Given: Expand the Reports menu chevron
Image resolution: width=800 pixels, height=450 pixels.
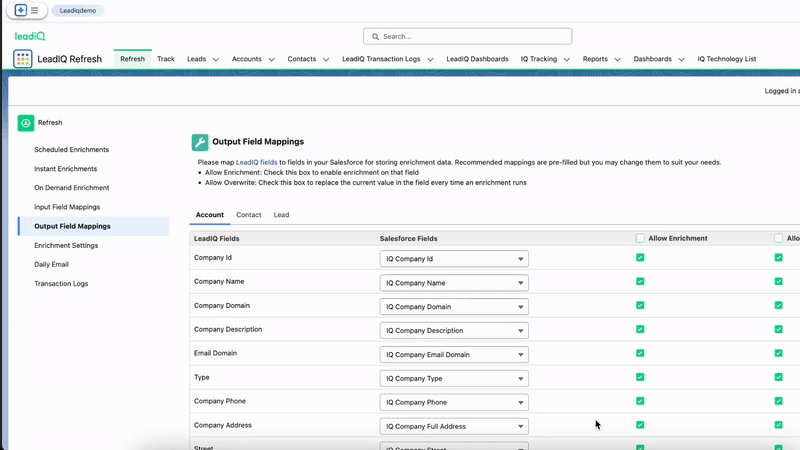Looking at the screenshot, I should point(617,60).
